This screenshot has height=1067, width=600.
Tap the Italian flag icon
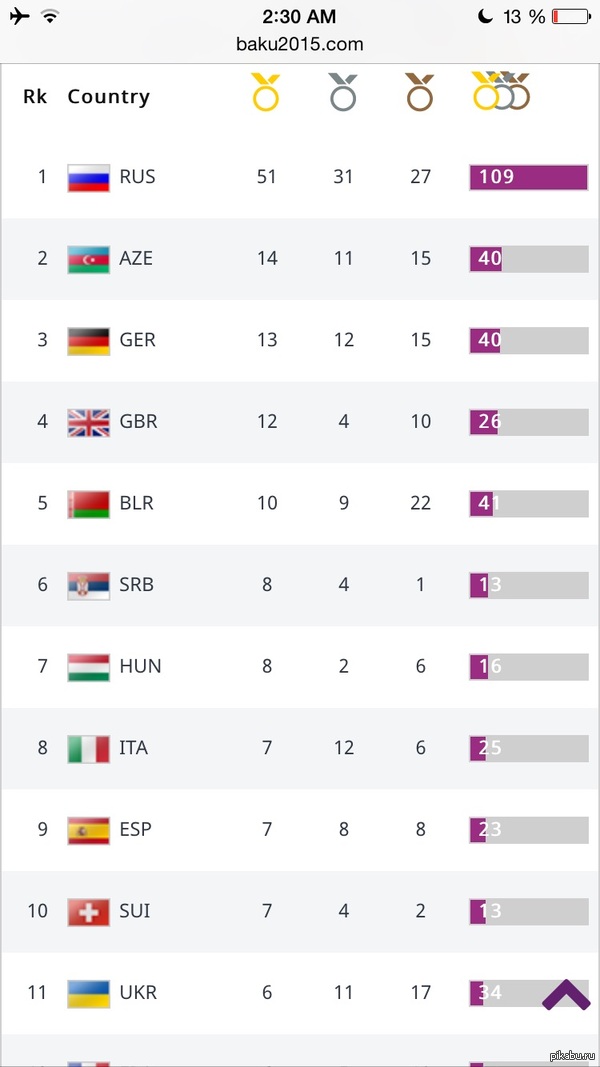coord(88,748)
